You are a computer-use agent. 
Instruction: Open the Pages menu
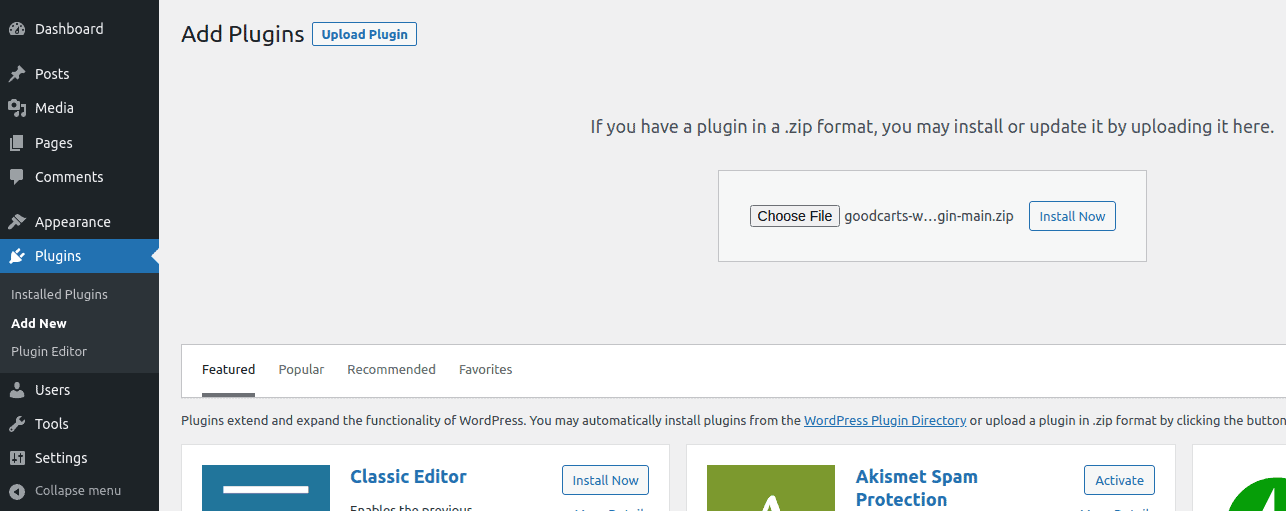click(x=79, y=143)
